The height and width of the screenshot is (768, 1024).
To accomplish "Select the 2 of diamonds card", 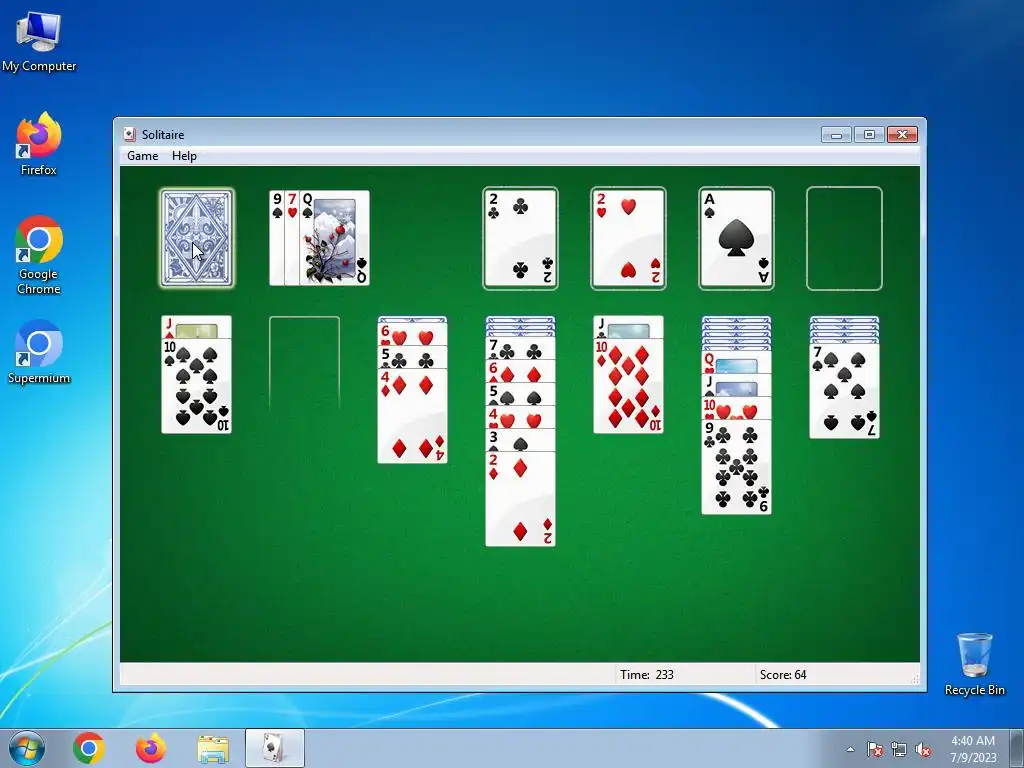I will [520, 499].
